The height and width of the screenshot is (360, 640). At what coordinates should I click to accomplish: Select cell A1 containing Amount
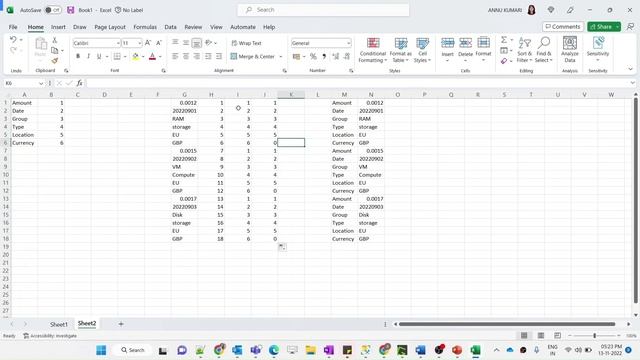[x=24, y=103]
